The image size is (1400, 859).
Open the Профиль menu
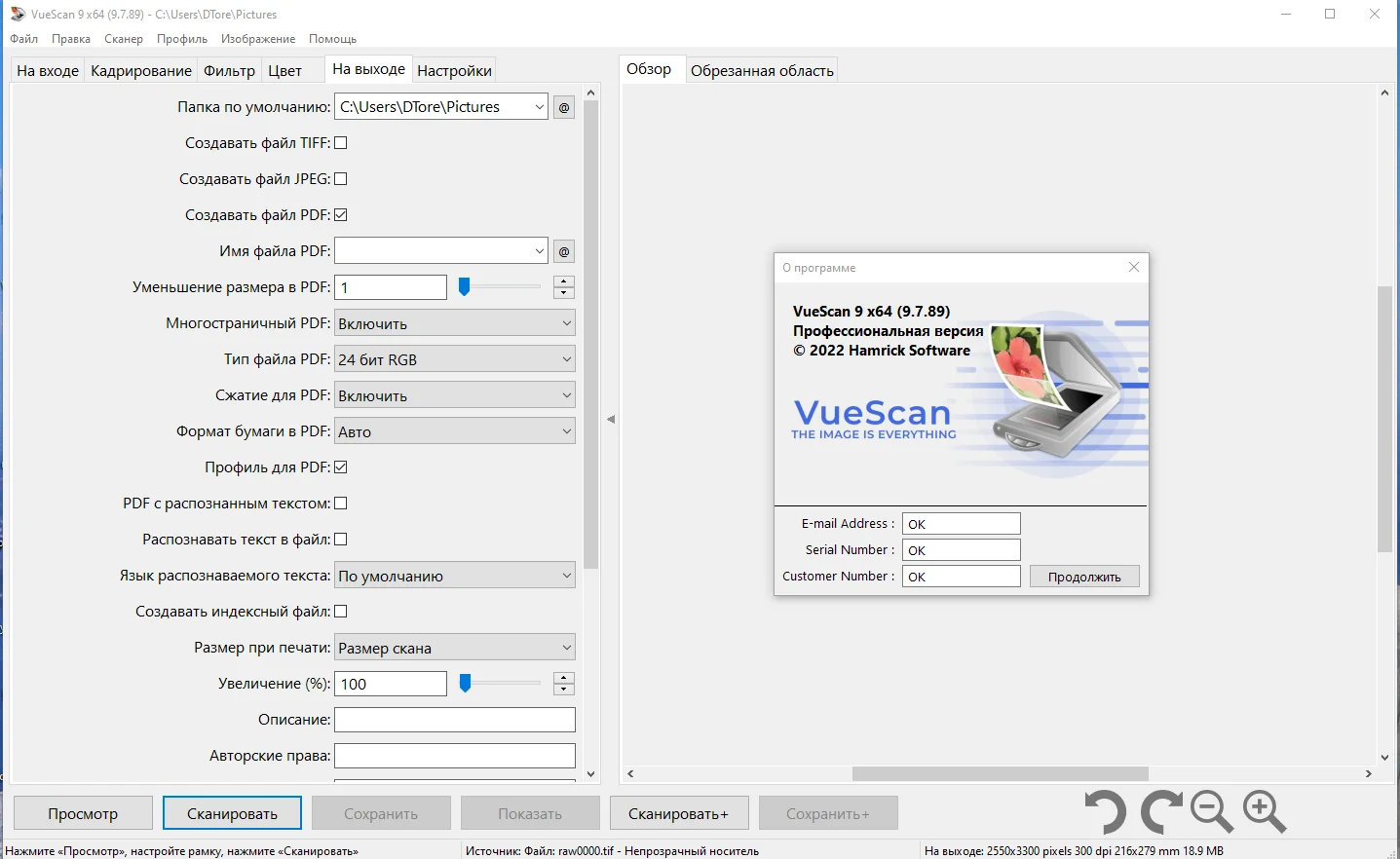tap(182, 39)
